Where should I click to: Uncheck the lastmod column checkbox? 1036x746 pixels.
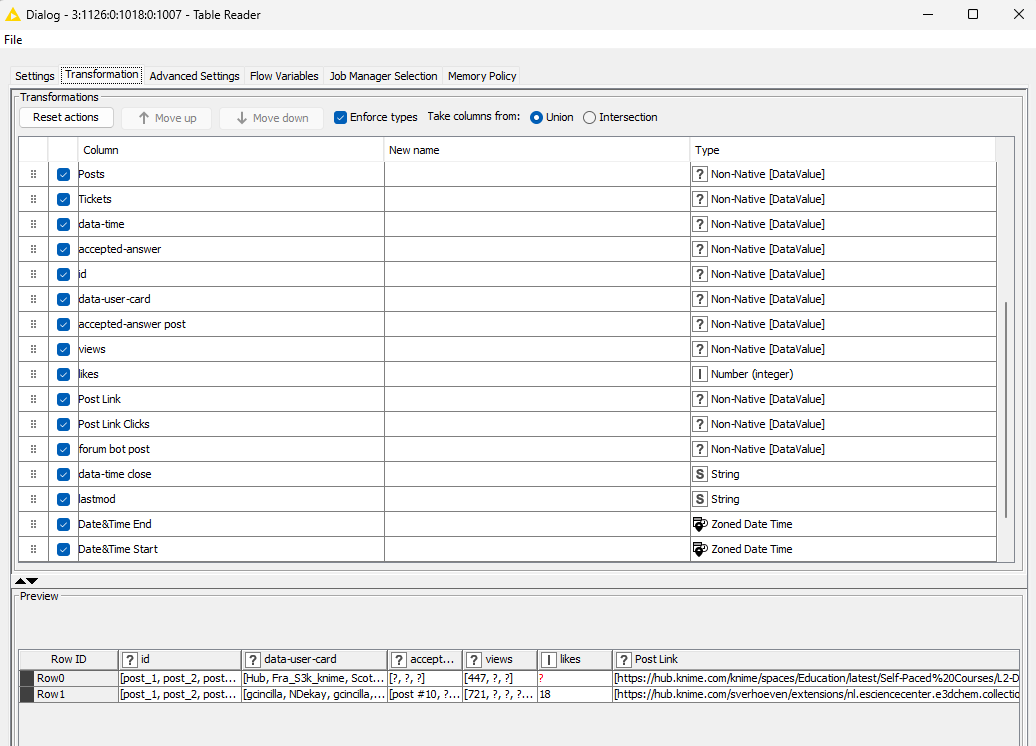(63, 500)
